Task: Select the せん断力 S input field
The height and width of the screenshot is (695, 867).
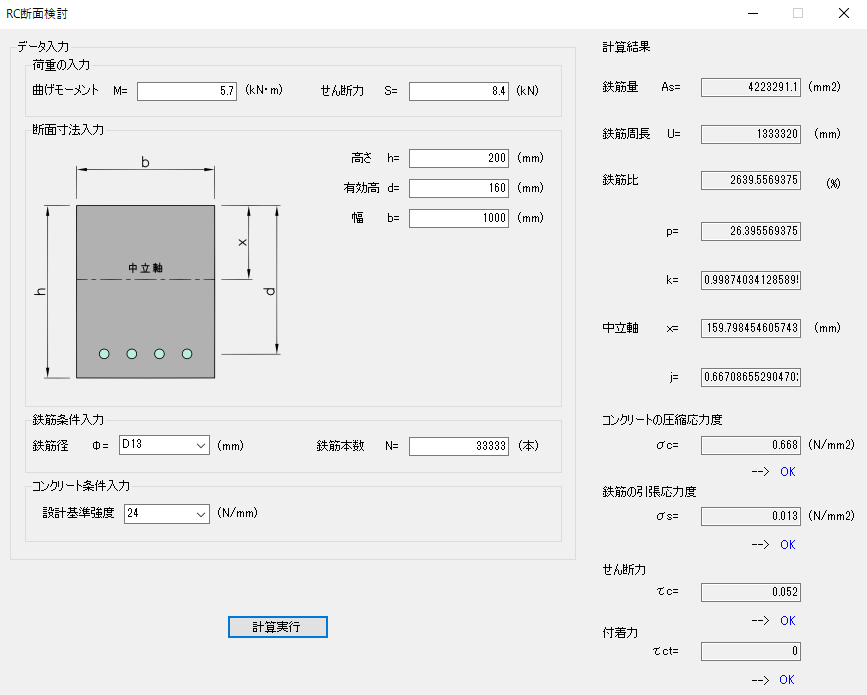Action: pos(458,91)
